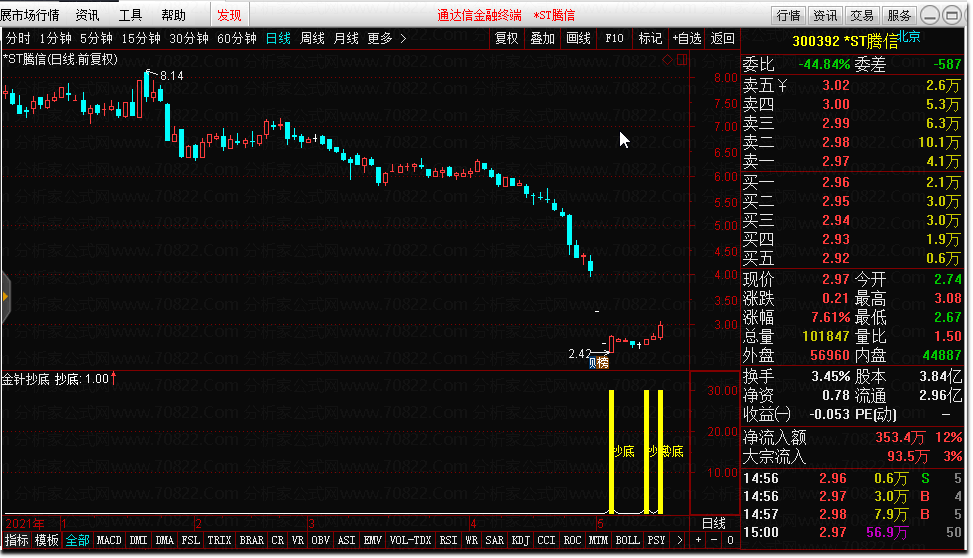
Task: Click the 2021年 label on the time axis
Action: (x=25, y=523)
